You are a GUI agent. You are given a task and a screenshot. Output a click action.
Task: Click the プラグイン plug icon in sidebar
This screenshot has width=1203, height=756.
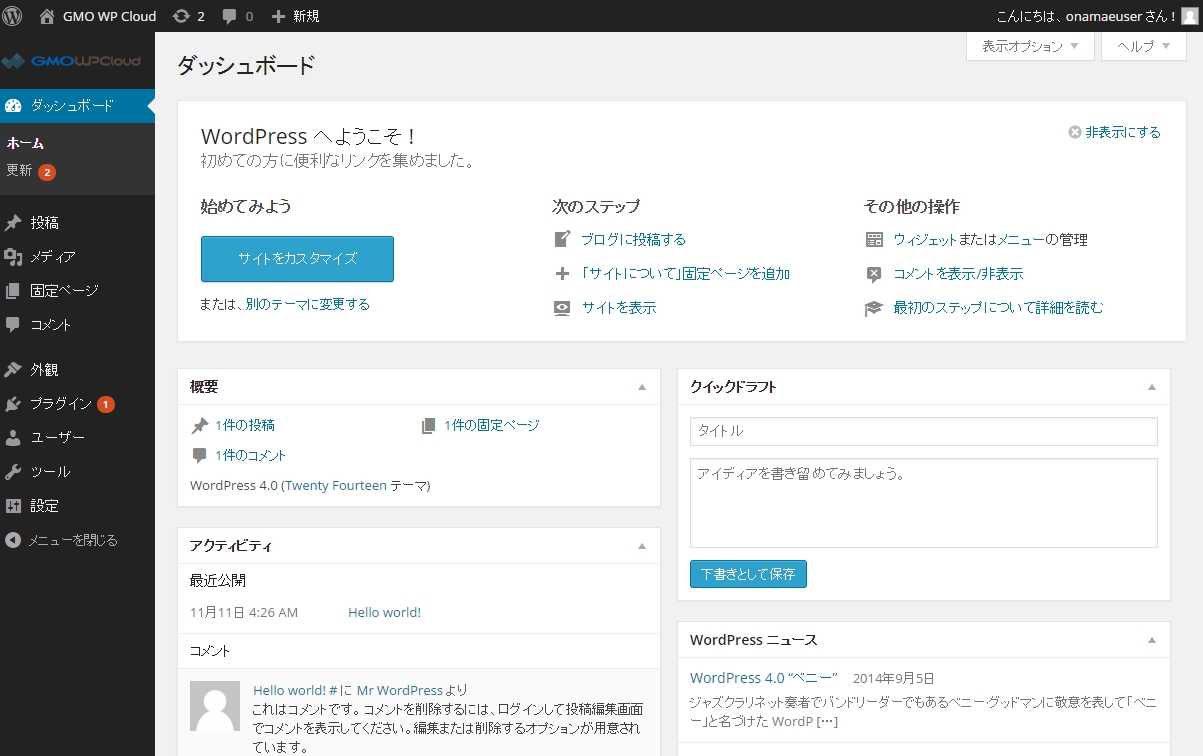click(13, 404)
